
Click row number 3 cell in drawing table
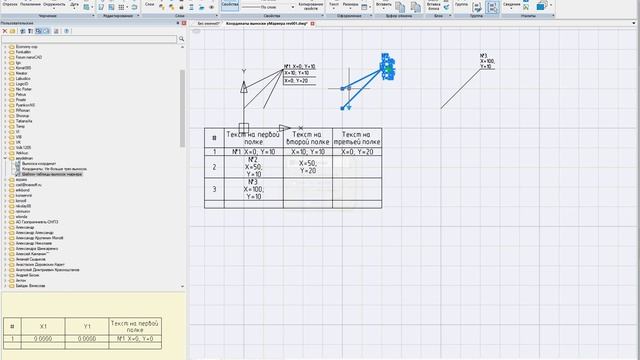[x=214, y=189]
